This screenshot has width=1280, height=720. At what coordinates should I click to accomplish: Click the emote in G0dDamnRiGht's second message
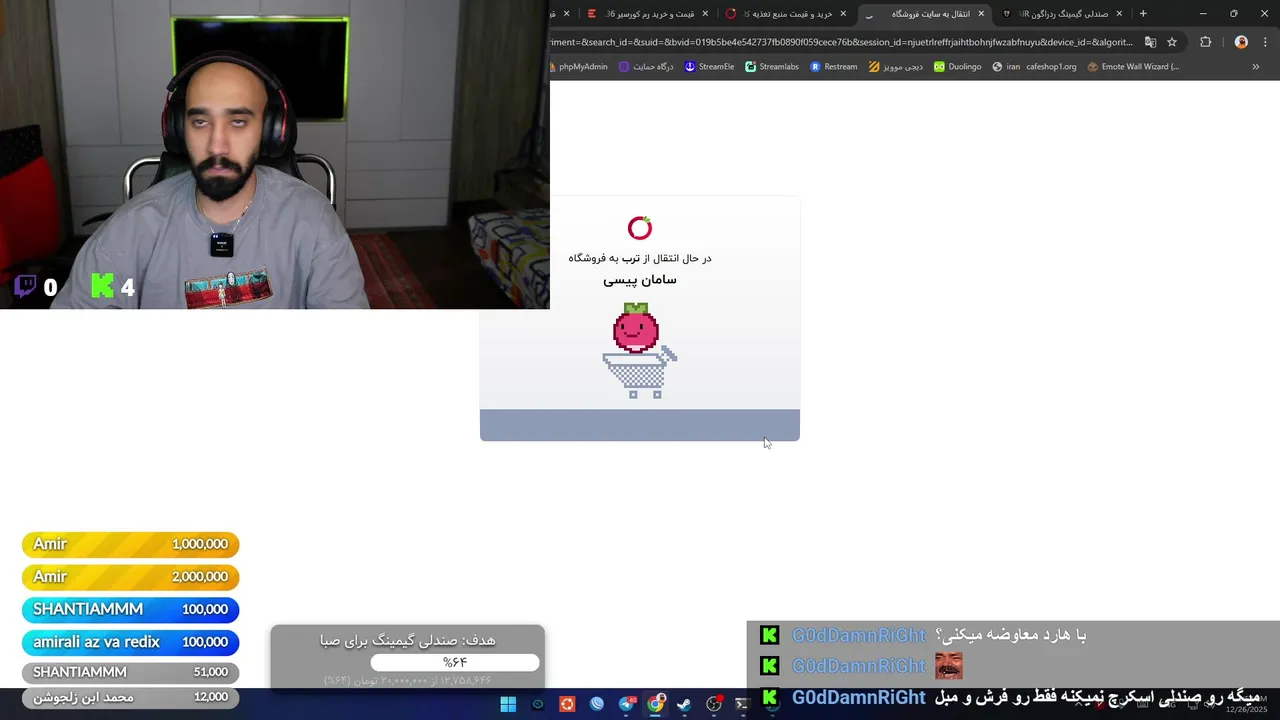point(949,666)
